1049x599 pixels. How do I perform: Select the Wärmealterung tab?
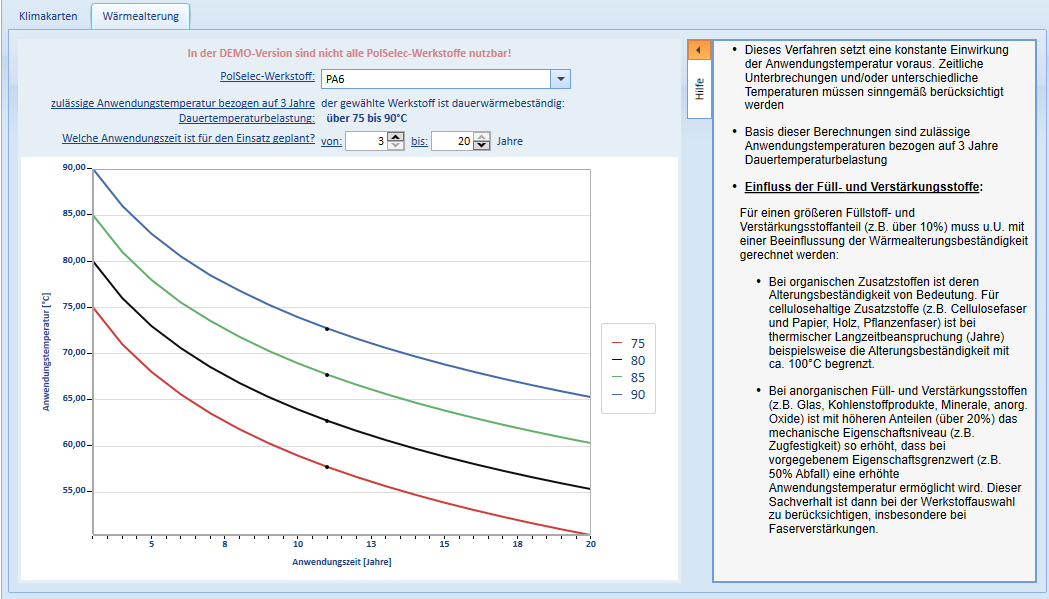point(140,16)
